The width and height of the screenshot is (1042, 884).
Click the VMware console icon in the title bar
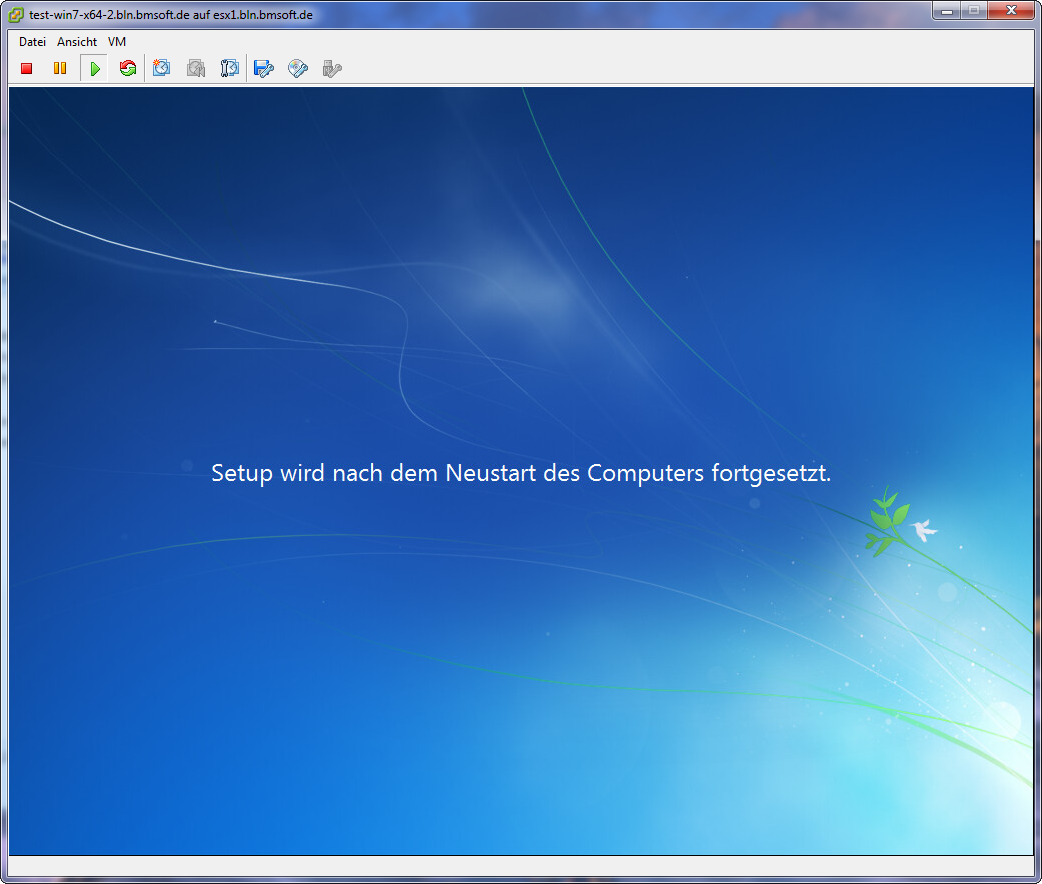16,15
